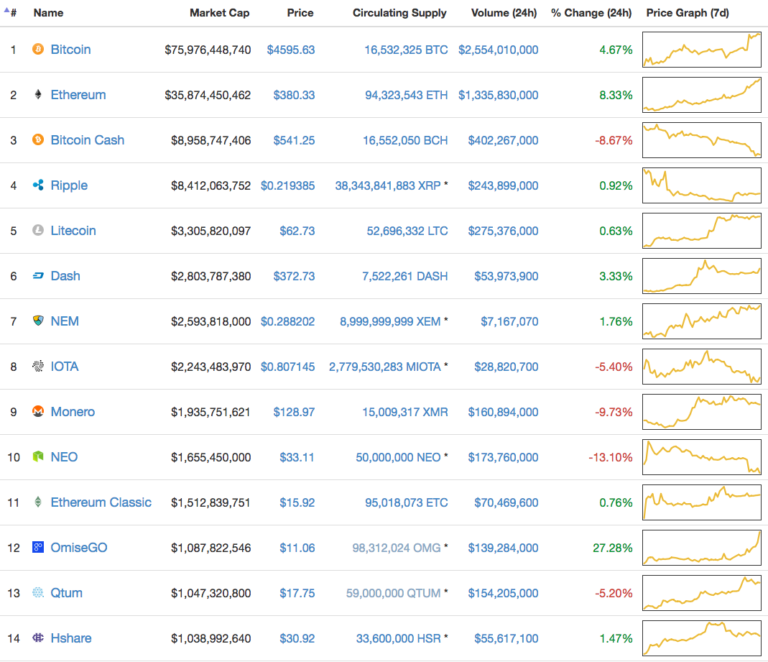Sort table by Price column

pos(300,13)
